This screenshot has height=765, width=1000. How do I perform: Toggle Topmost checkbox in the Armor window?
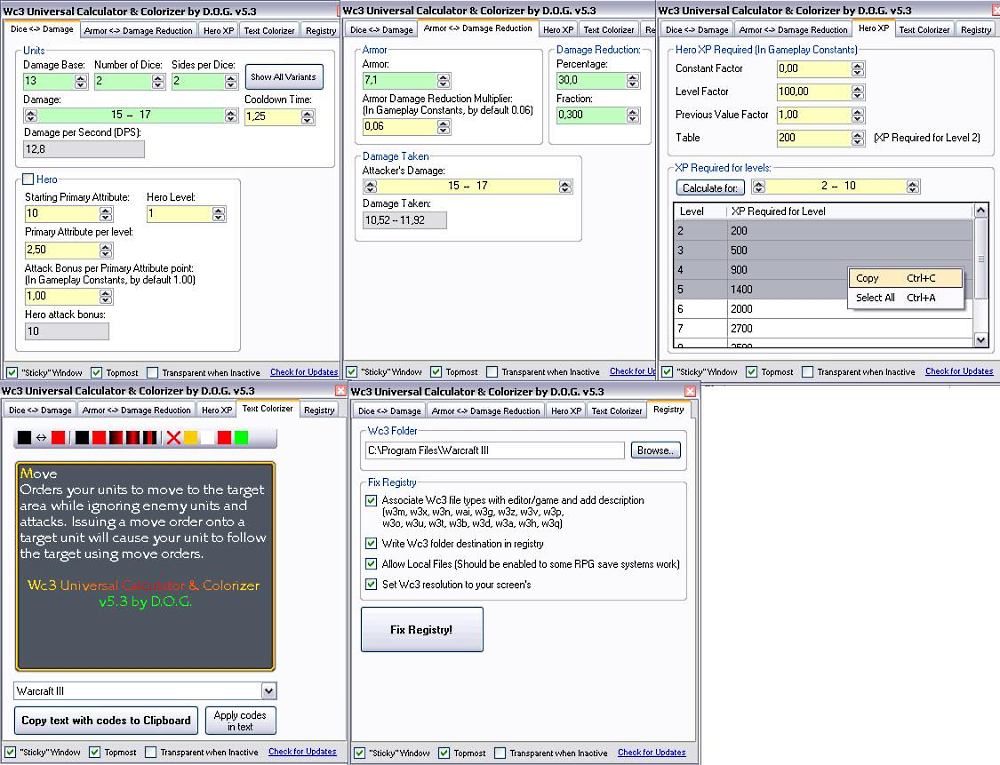click(436, 372)
